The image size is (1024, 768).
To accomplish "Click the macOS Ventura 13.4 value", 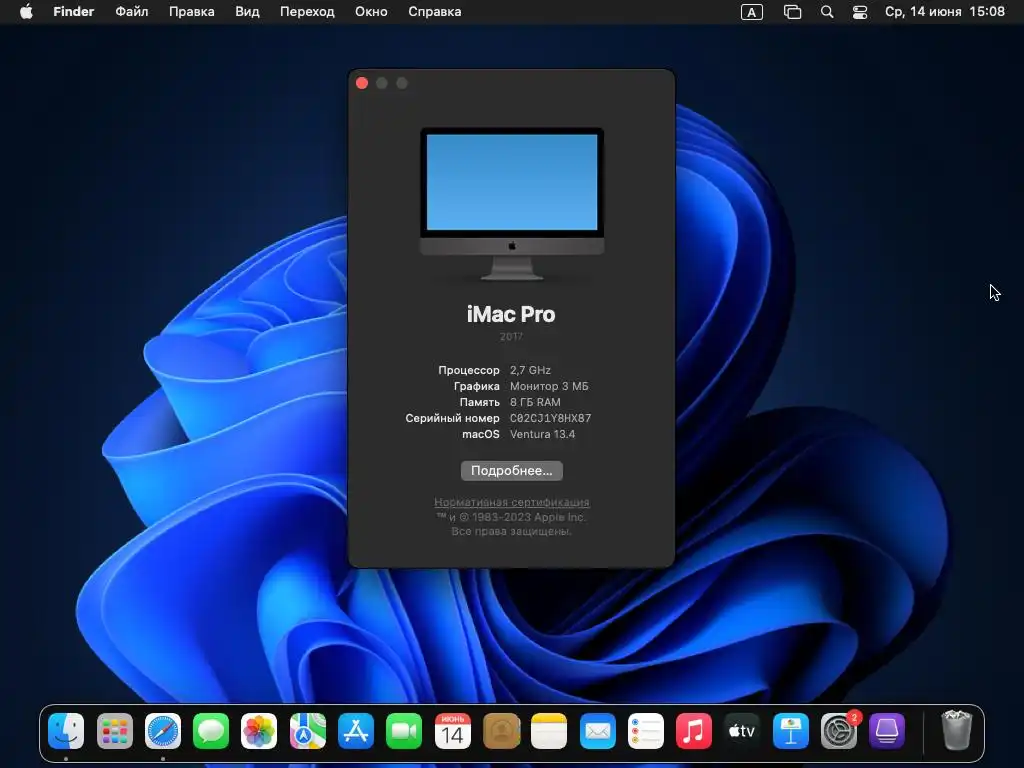I will pos(542,434).
